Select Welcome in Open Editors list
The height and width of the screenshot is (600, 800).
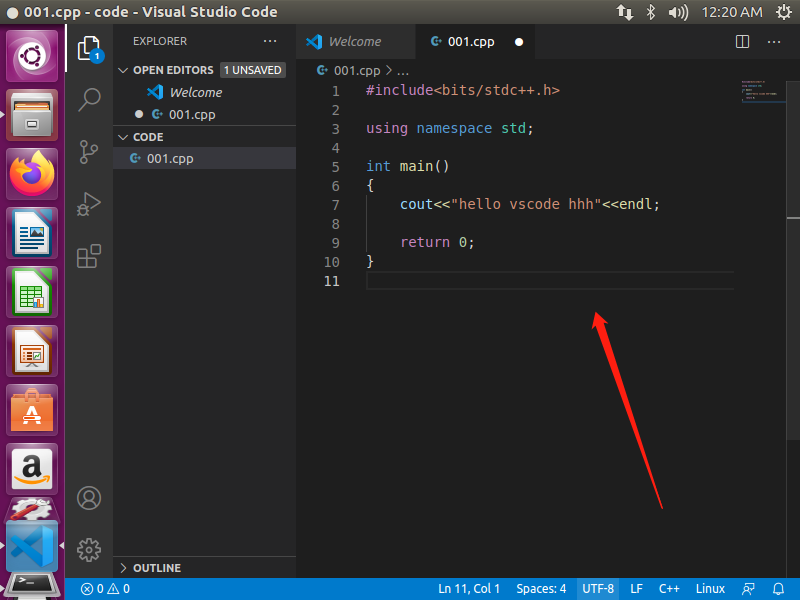click(x=205, y=92)
